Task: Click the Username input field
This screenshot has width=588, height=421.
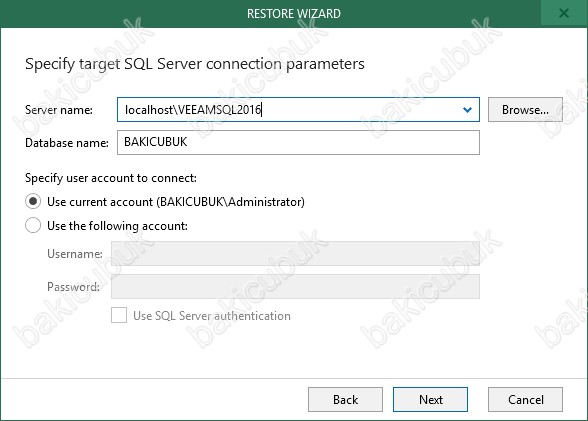Action: tap(295, 254)
